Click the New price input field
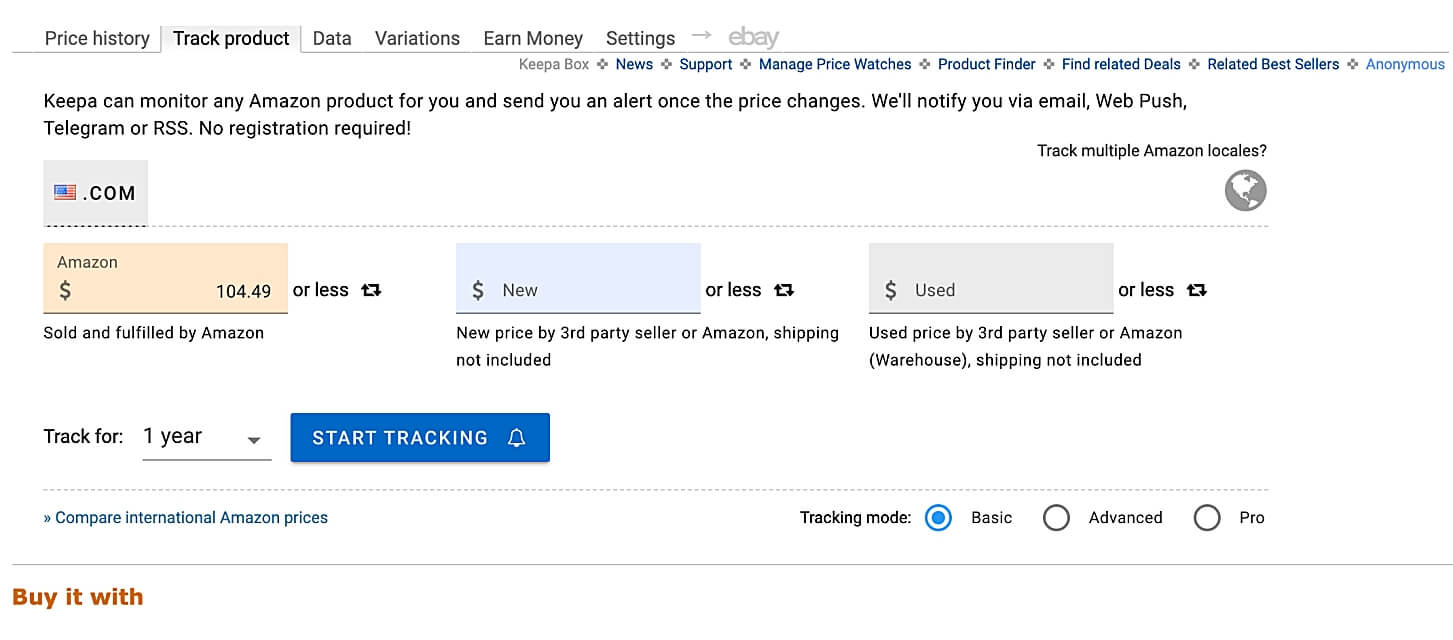Screen dimensions: 1453x640 pos(578,279)
